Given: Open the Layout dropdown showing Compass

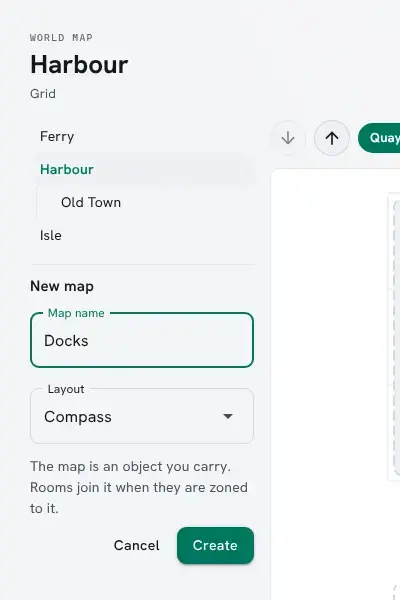Looking at the screenshot, I should click(x=142, y=416).
